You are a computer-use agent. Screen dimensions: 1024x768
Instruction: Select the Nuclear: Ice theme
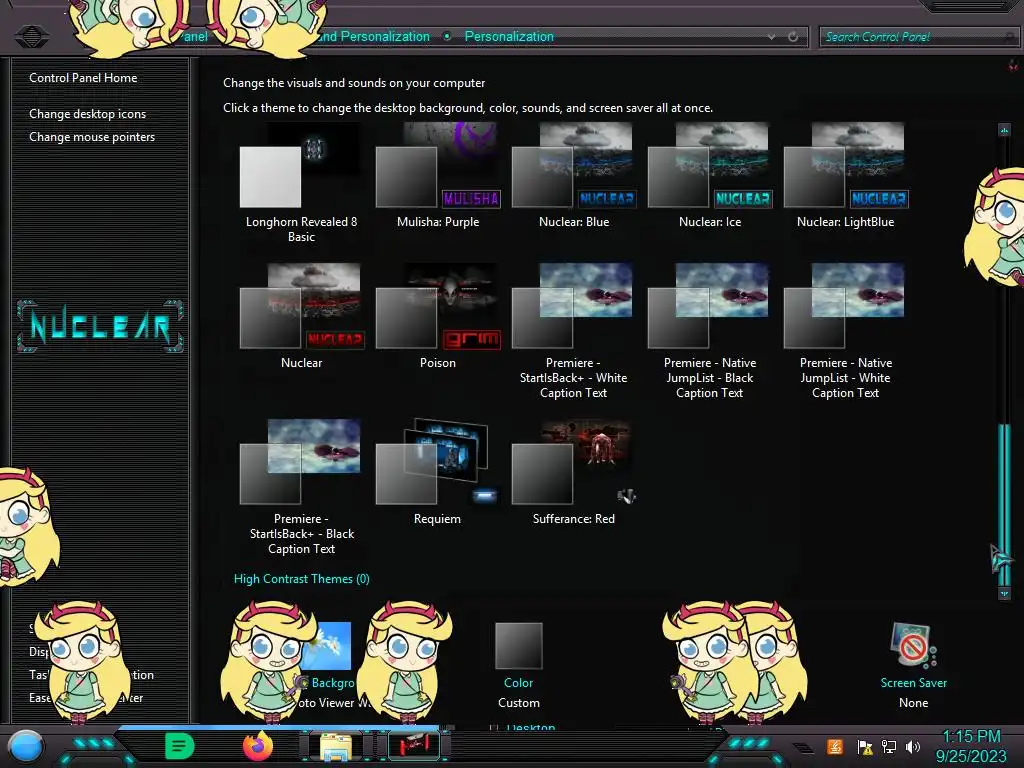tap(710, 176)
